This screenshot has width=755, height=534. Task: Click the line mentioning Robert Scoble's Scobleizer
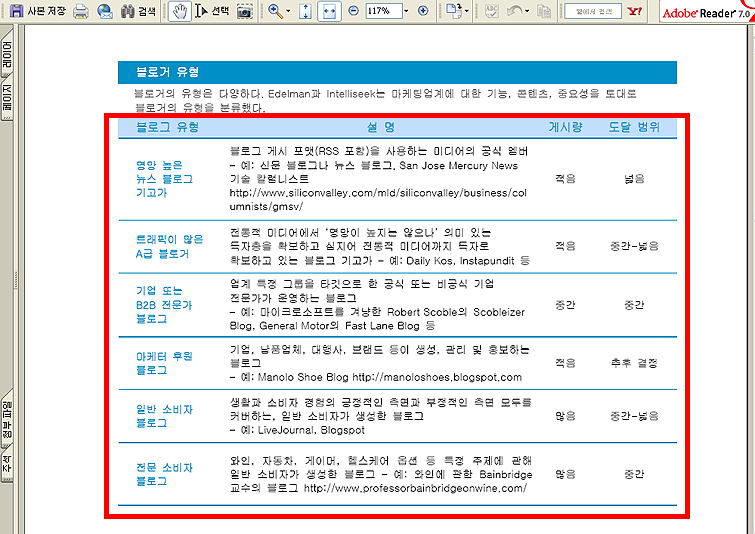point(377,312)
